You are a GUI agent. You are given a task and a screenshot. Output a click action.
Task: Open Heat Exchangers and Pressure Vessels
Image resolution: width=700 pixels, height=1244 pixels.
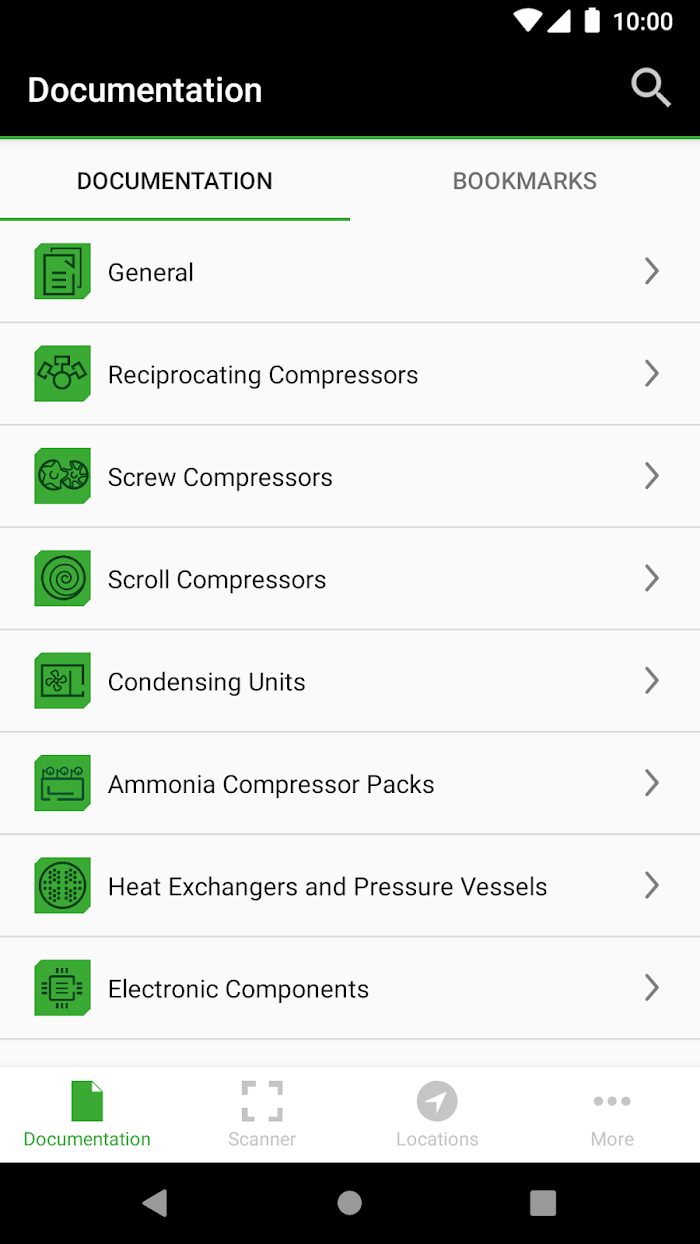pyautogui.click(x=350, y=886)
